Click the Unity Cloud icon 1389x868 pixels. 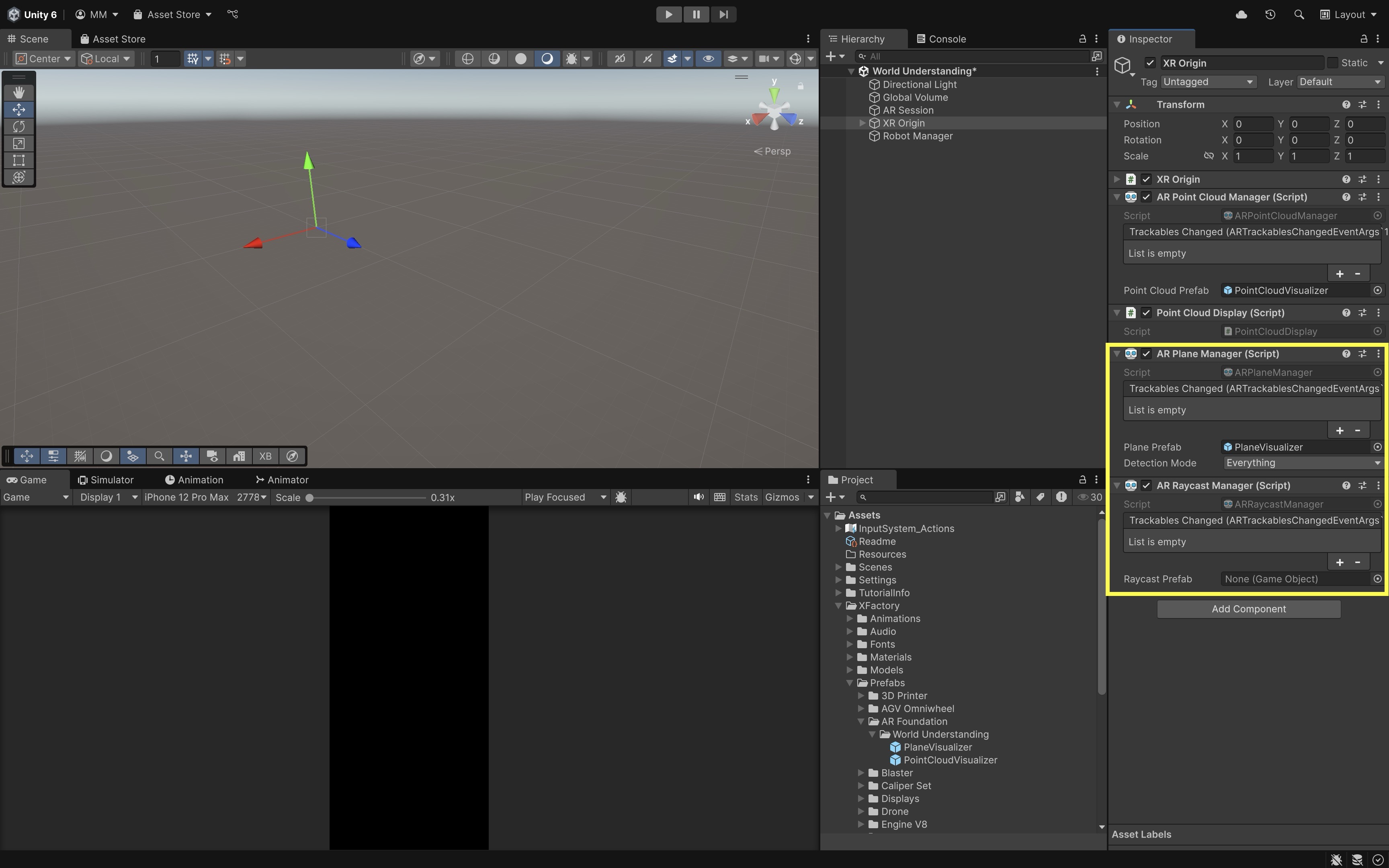[x=1241, y=14]
